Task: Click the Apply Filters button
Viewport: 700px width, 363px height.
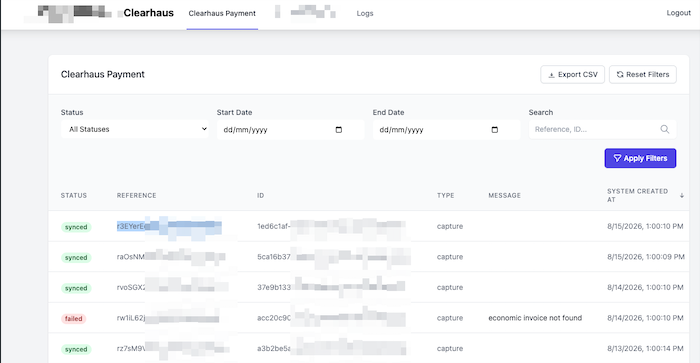Action: pos(640,158)
